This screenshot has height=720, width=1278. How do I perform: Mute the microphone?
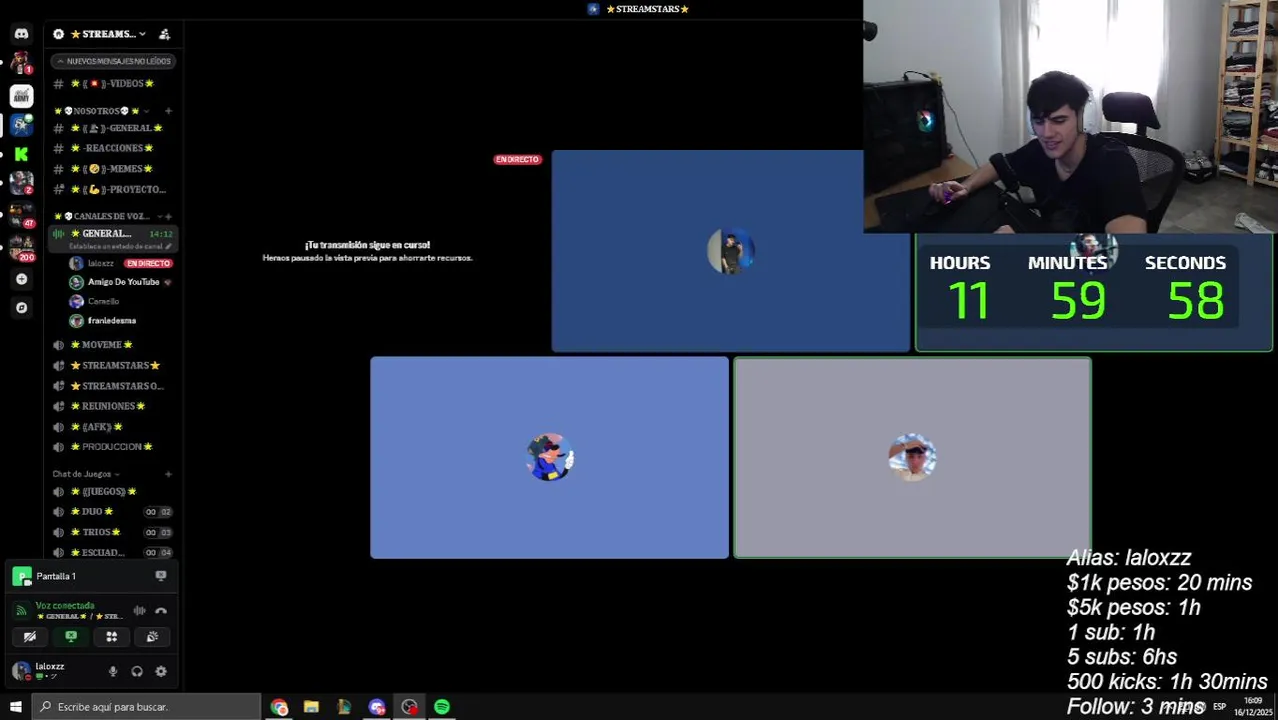113,671
